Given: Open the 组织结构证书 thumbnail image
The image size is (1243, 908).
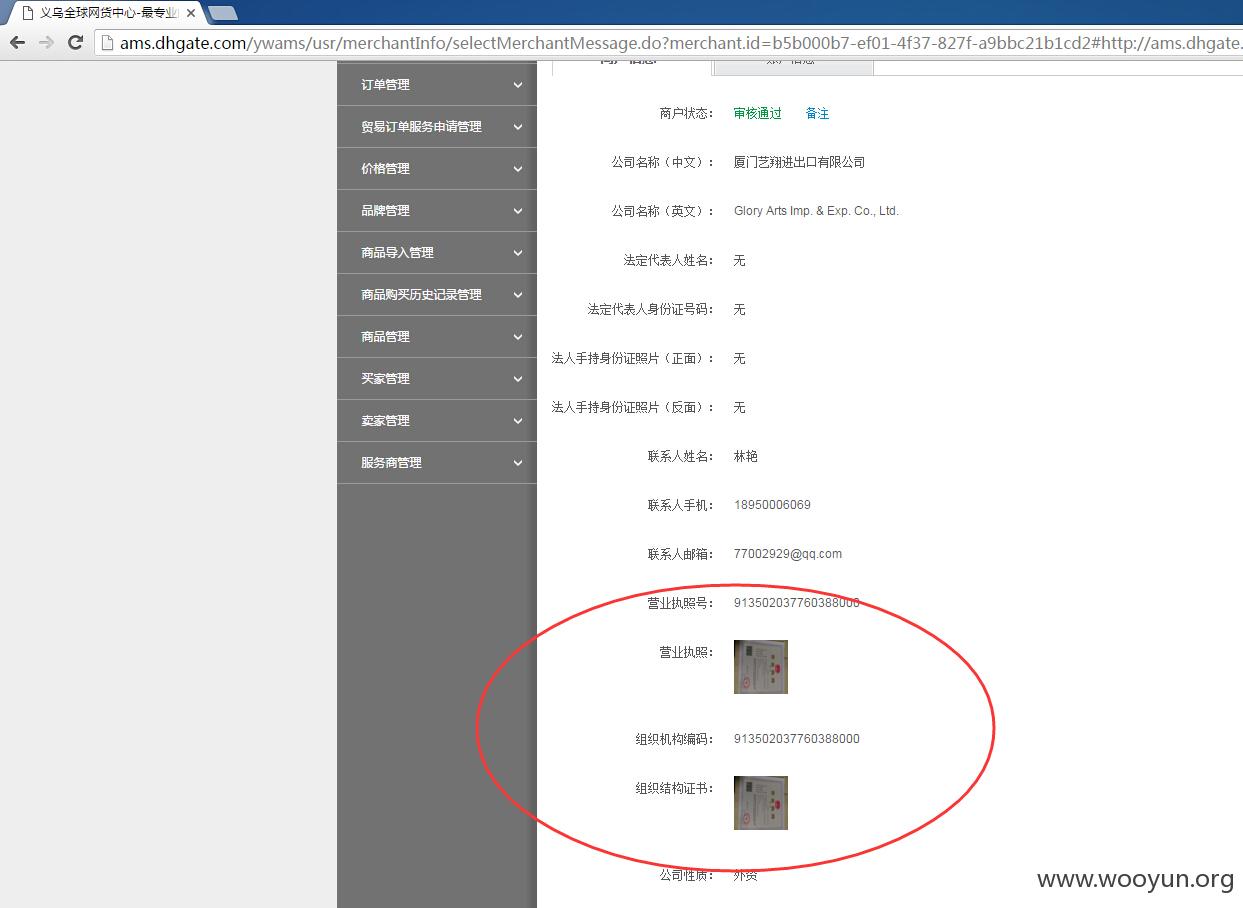Looking at the screenshot, I should click(x=761, y=803).
